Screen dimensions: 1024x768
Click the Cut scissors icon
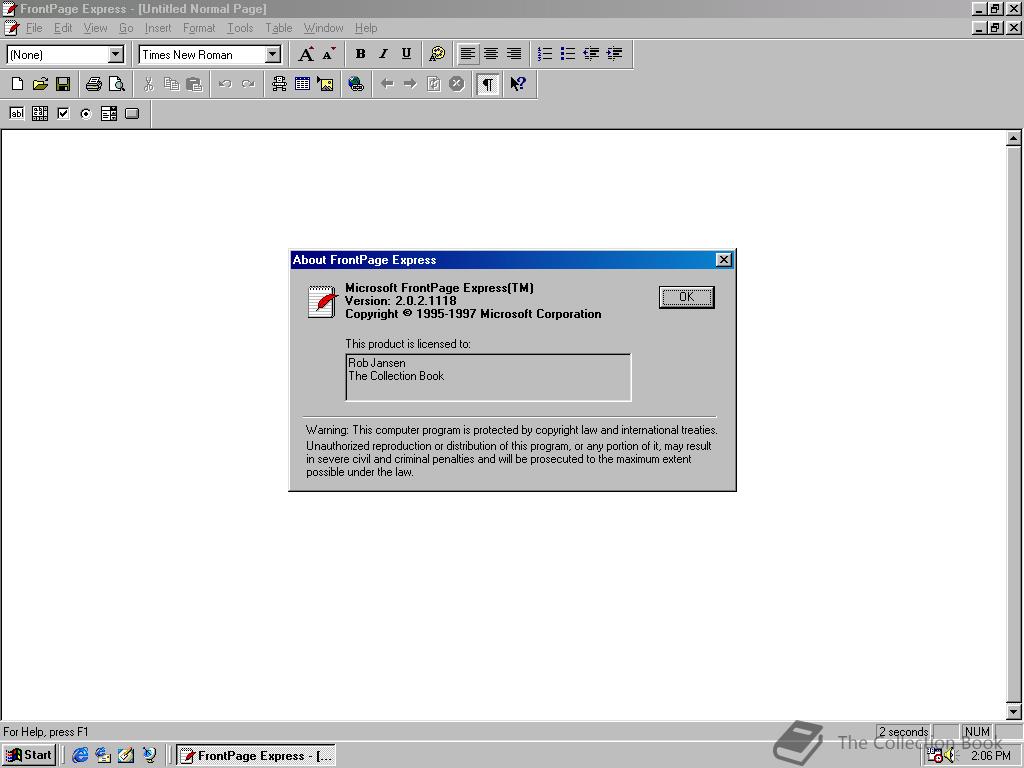coord(148,84)
